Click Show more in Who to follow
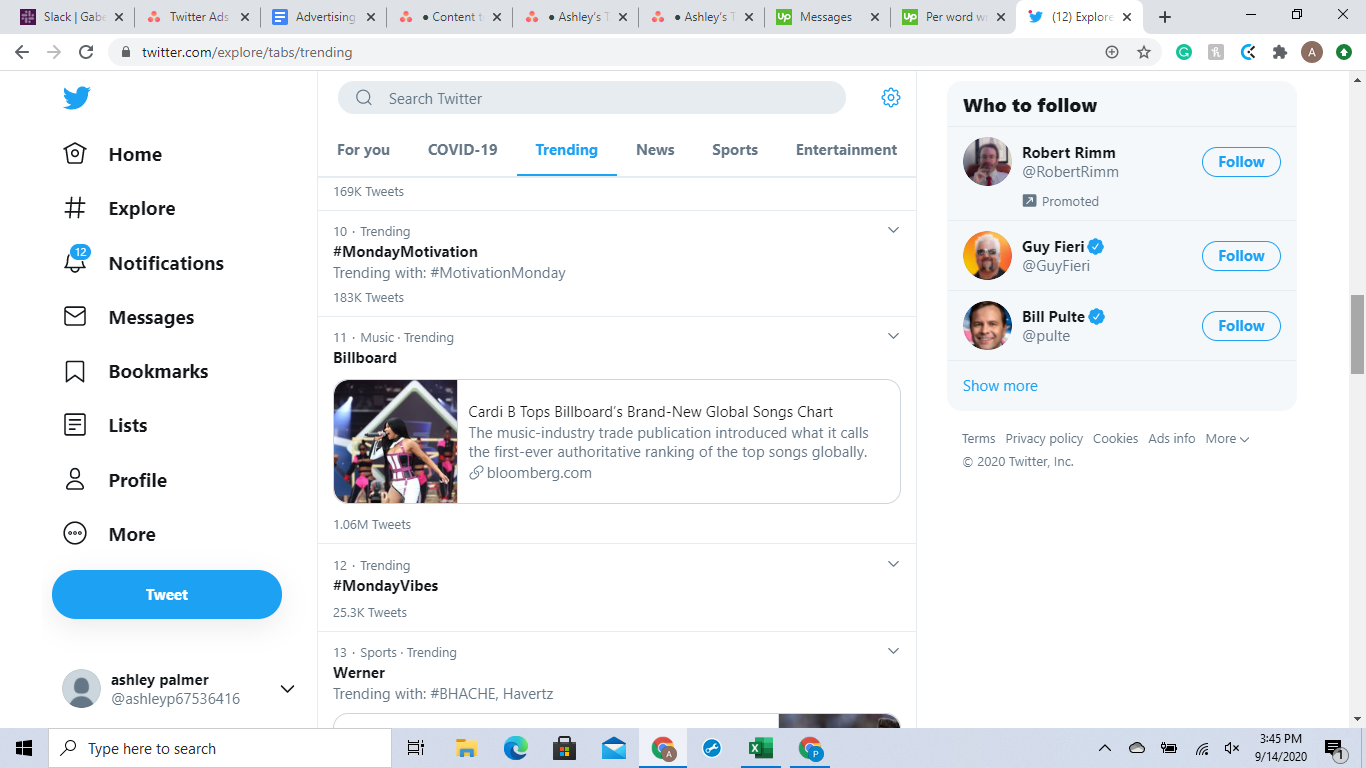1366x768 pixels. click(1000, 385)
